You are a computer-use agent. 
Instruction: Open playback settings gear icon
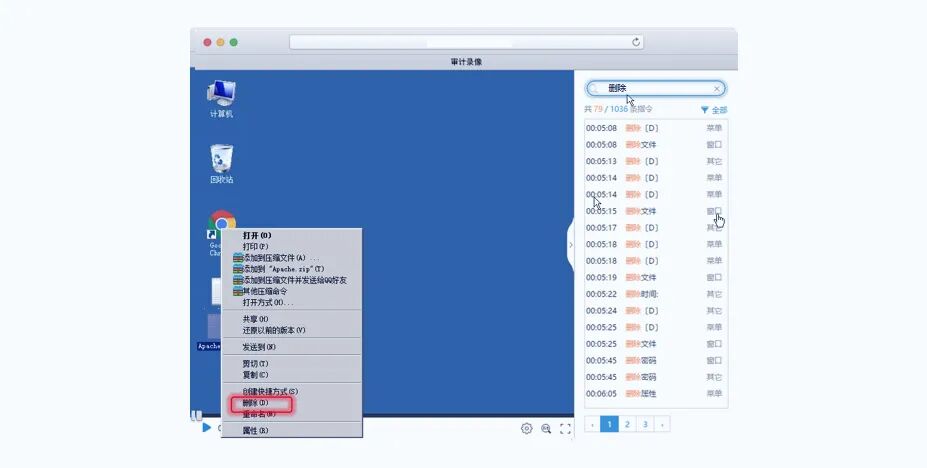[527, 428]
